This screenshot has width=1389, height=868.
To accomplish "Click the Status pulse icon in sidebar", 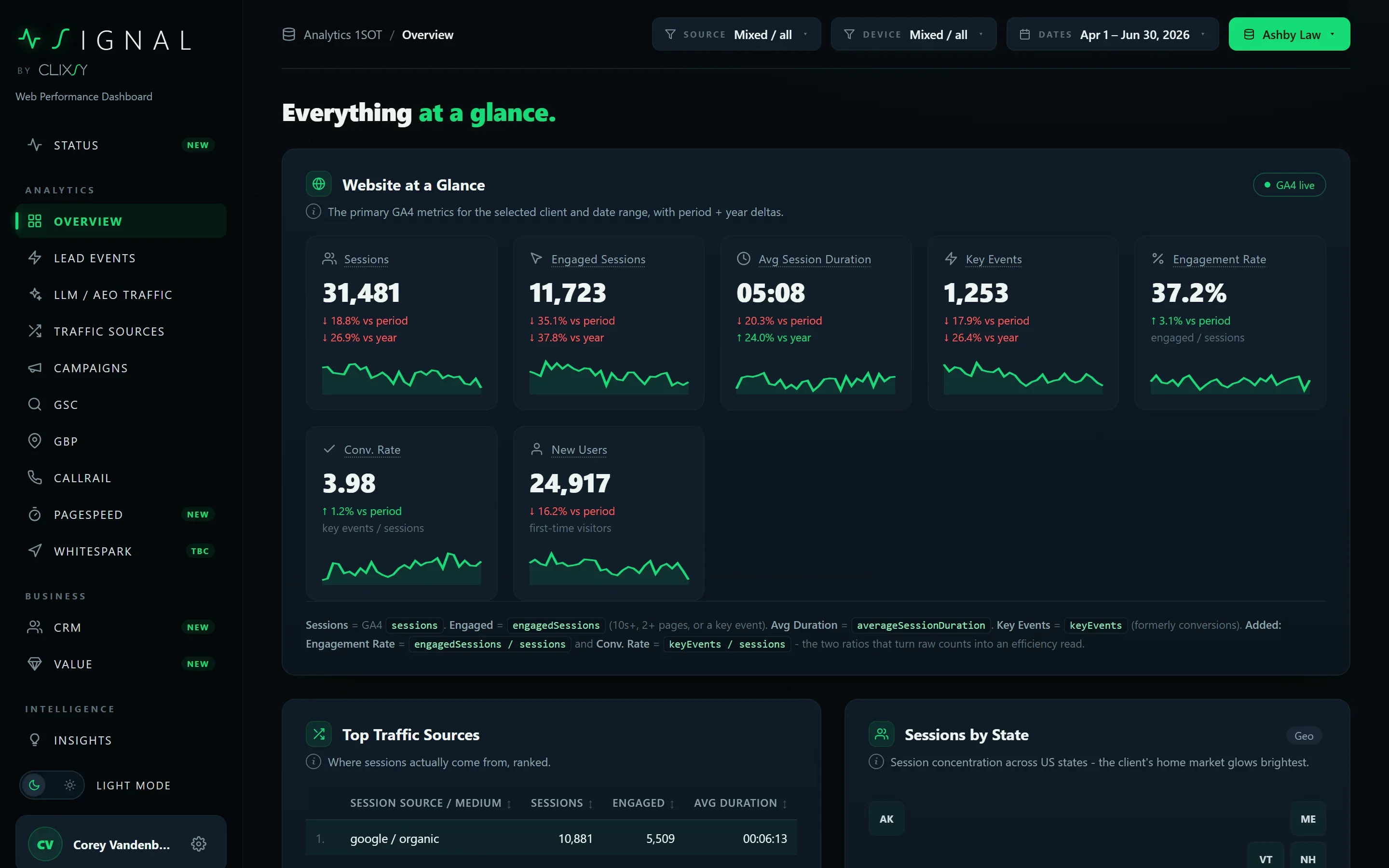I will pyautogui.click(x=34, y=145).
